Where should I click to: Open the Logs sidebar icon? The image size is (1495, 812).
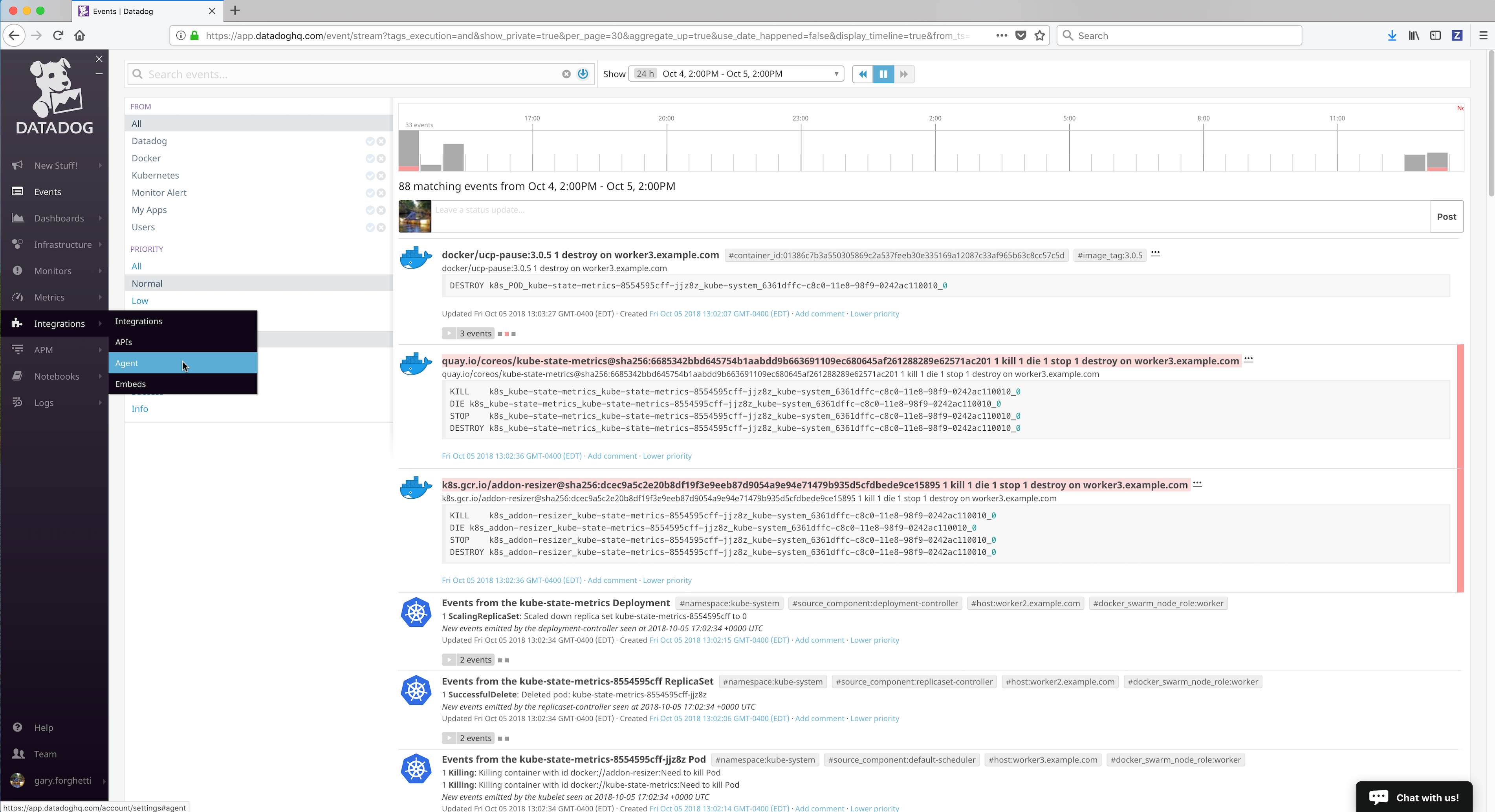[18, 402]
